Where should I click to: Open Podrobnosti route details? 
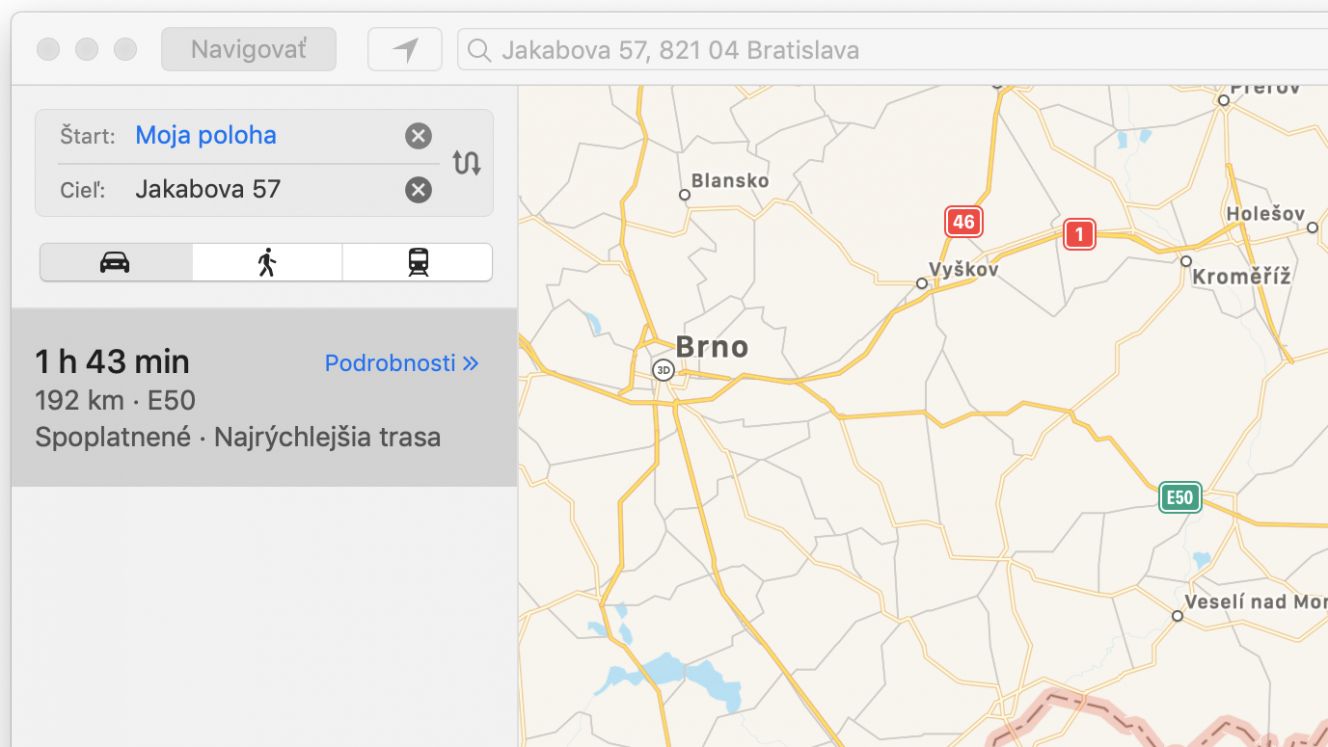[x=402, y=363]
